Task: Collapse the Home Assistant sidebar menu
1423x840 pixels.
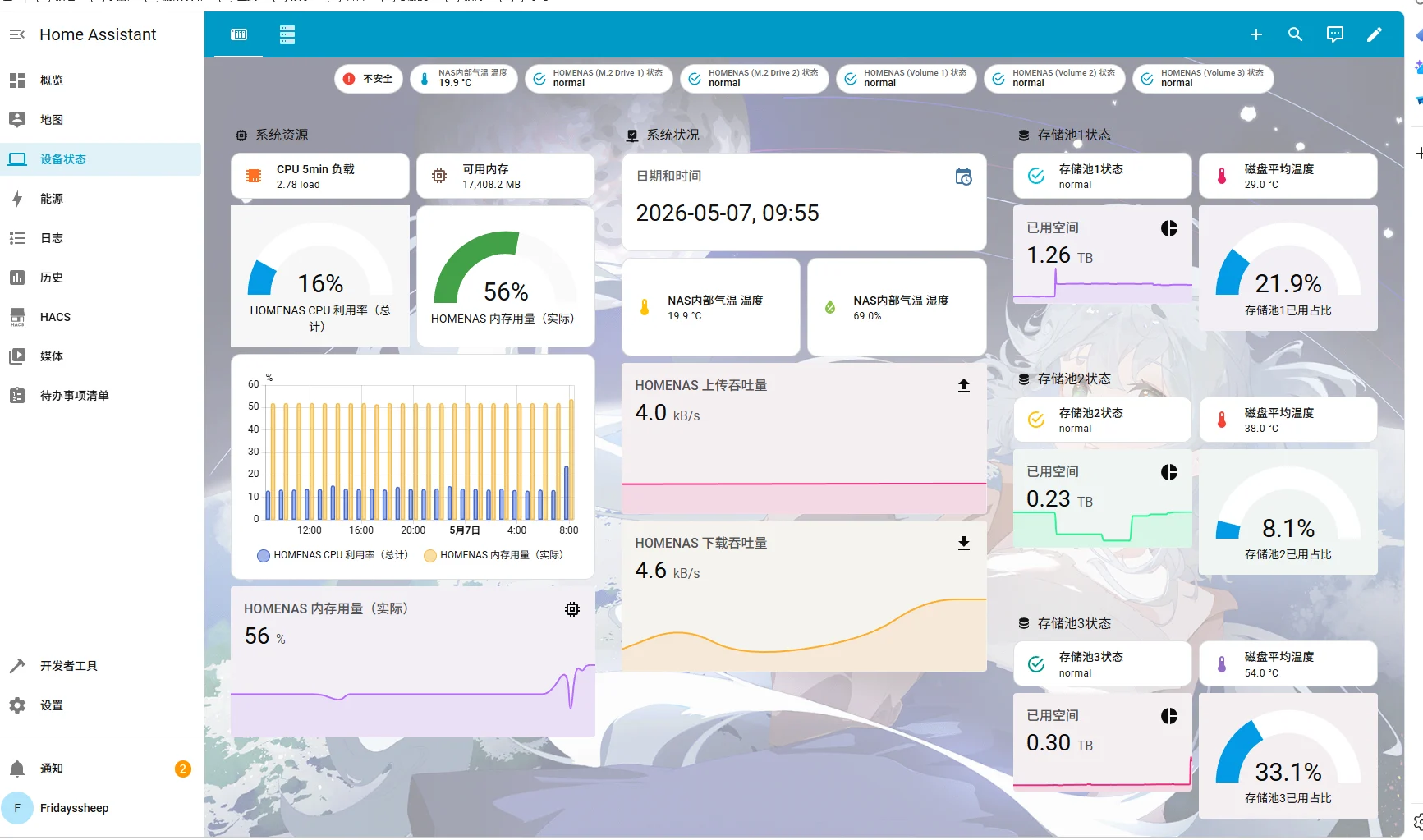Action: [17, 34]
